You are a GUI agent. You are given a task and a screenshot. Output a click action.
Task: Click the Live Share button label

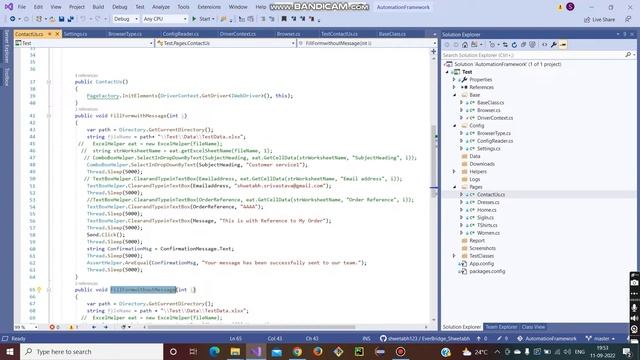pyautogui.click(x=603, y=19)
